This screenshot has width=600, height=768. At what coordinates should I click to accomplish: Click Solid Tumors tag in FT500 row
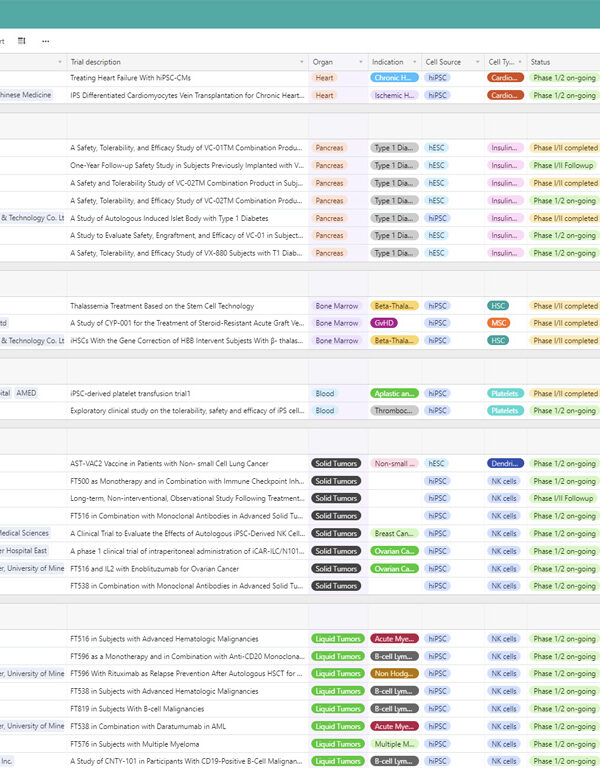tap(336, 481)
